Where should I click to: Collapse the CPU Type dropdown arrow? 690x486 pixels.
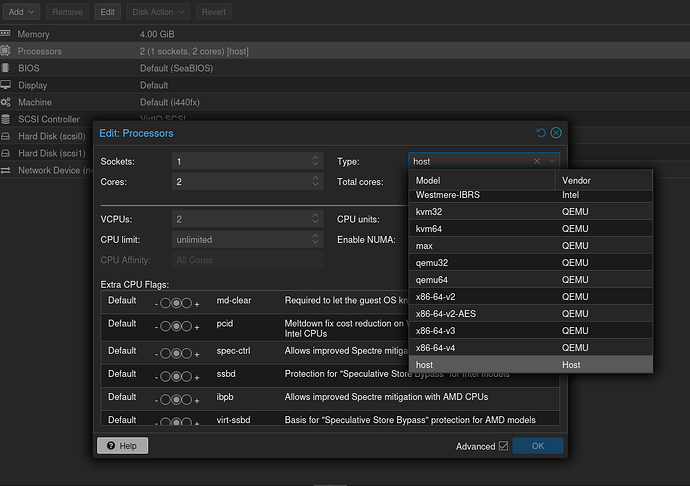click(552, 161)
